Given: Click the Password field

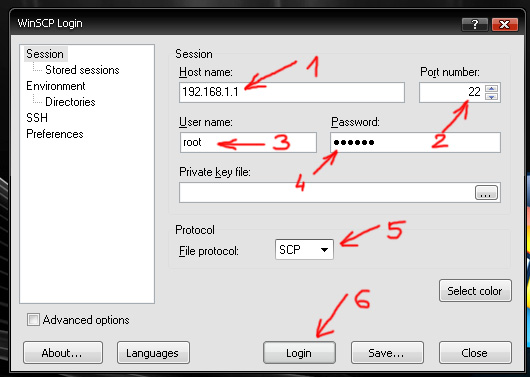Looking at the screenshot, I should [415, 142].
